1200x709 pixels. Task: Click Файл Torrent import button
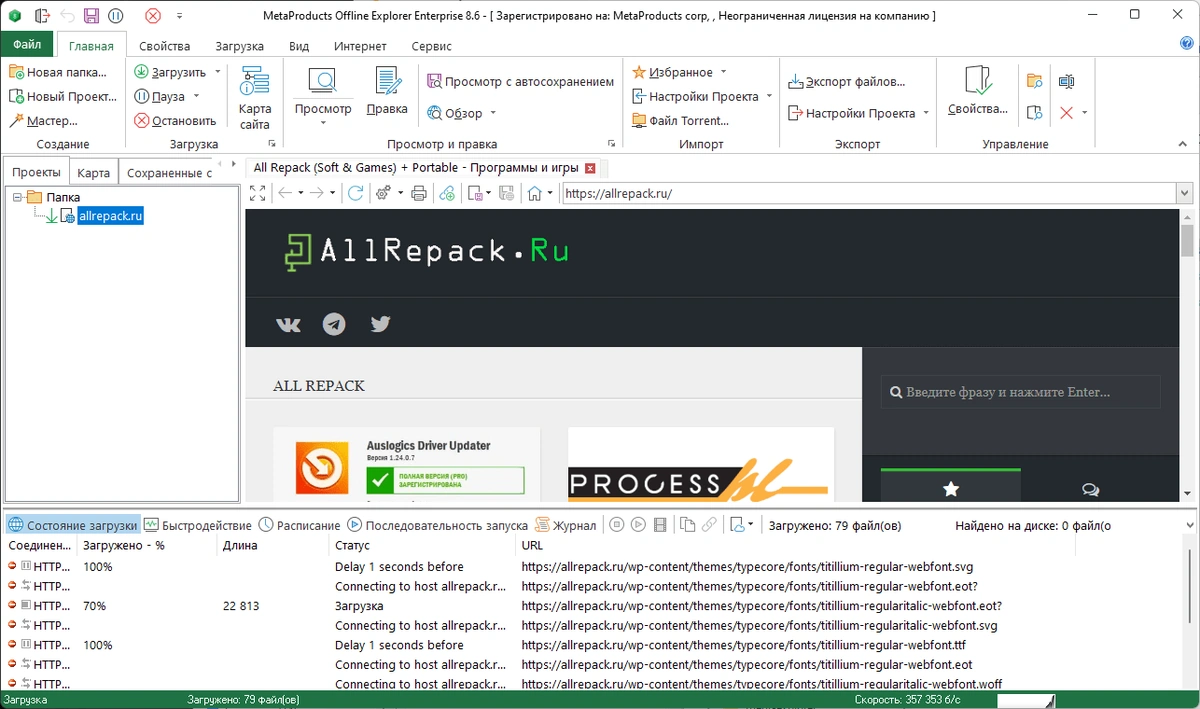[681, 120]
